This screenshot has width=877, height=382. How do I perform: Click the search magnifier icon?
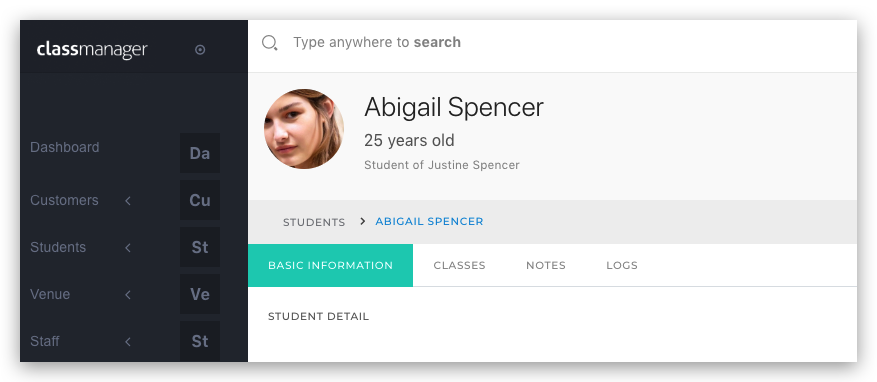270,43
